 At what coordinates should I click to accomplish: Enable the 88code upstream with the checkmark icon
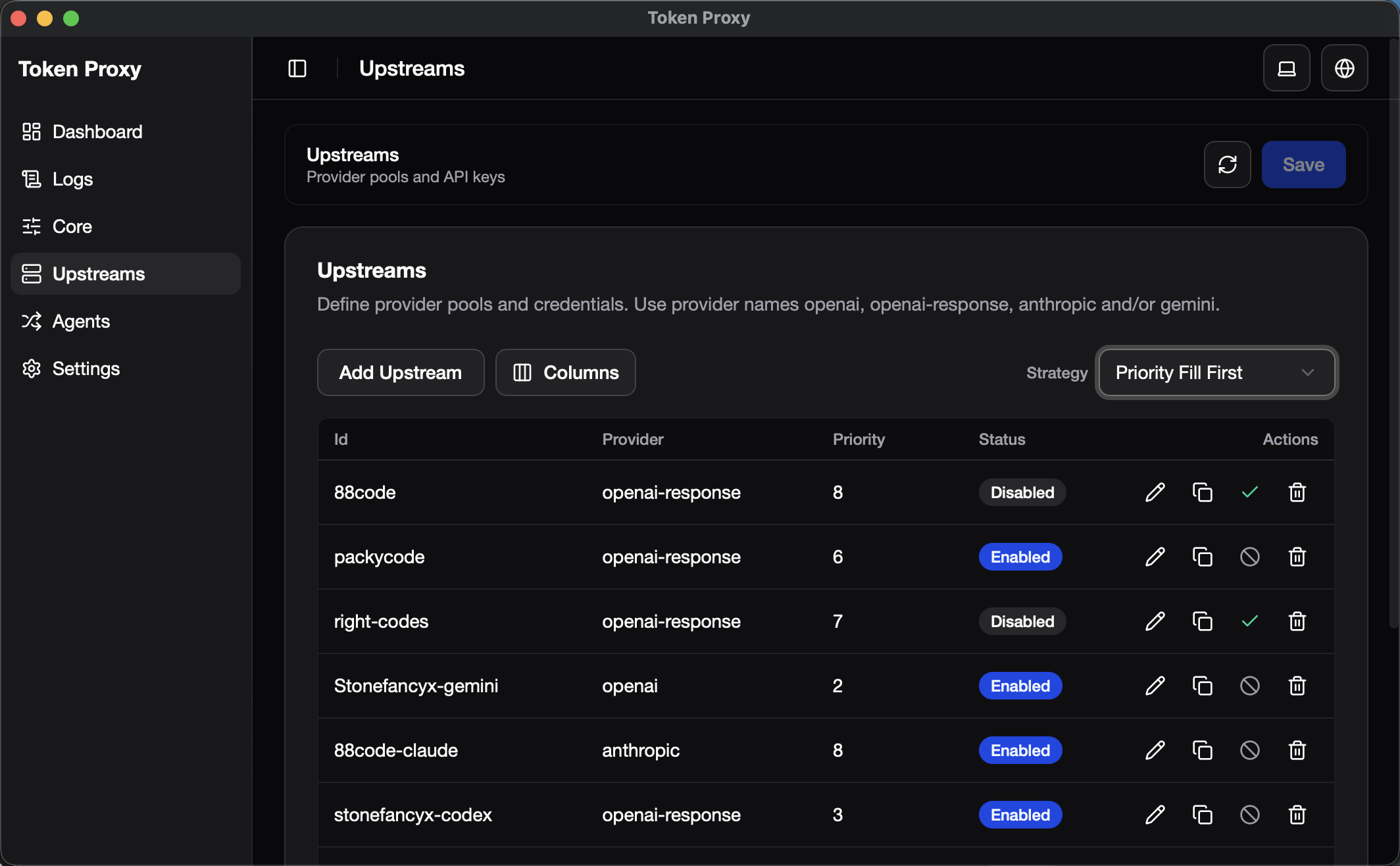click(1249, 492)
